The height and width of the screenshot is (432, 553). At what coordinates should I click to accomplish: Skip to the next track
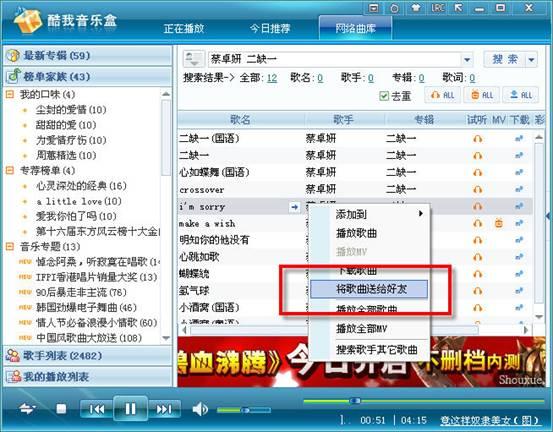164,409
